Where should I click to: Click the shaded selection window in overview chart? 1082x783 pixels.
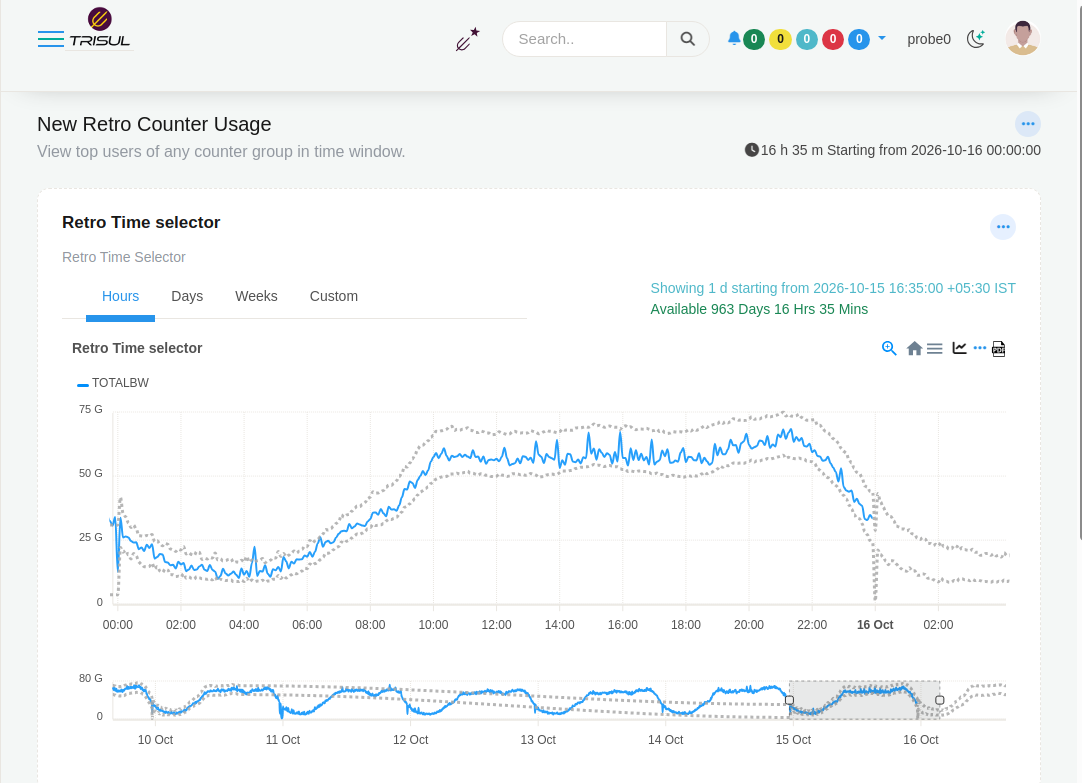point(865,700)
